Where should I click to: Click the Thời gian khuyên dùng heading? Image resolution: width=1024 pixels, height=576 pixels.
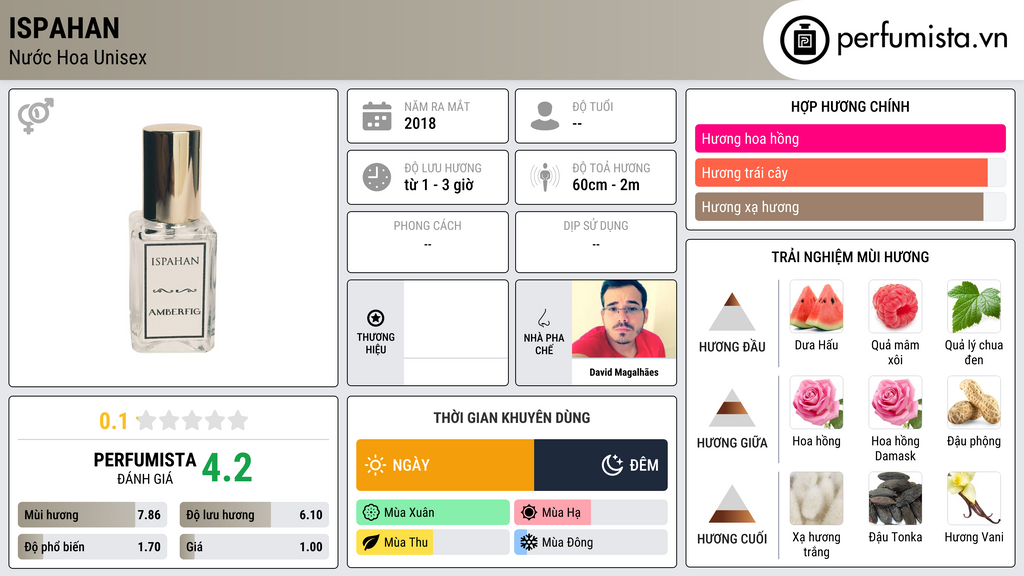512,417
